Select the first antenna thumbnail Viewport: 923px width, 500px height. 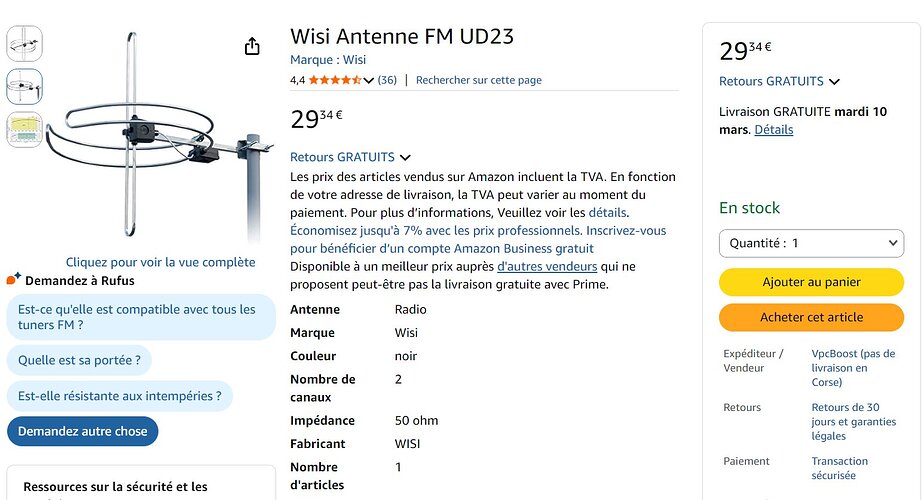[x=24, y=44]
